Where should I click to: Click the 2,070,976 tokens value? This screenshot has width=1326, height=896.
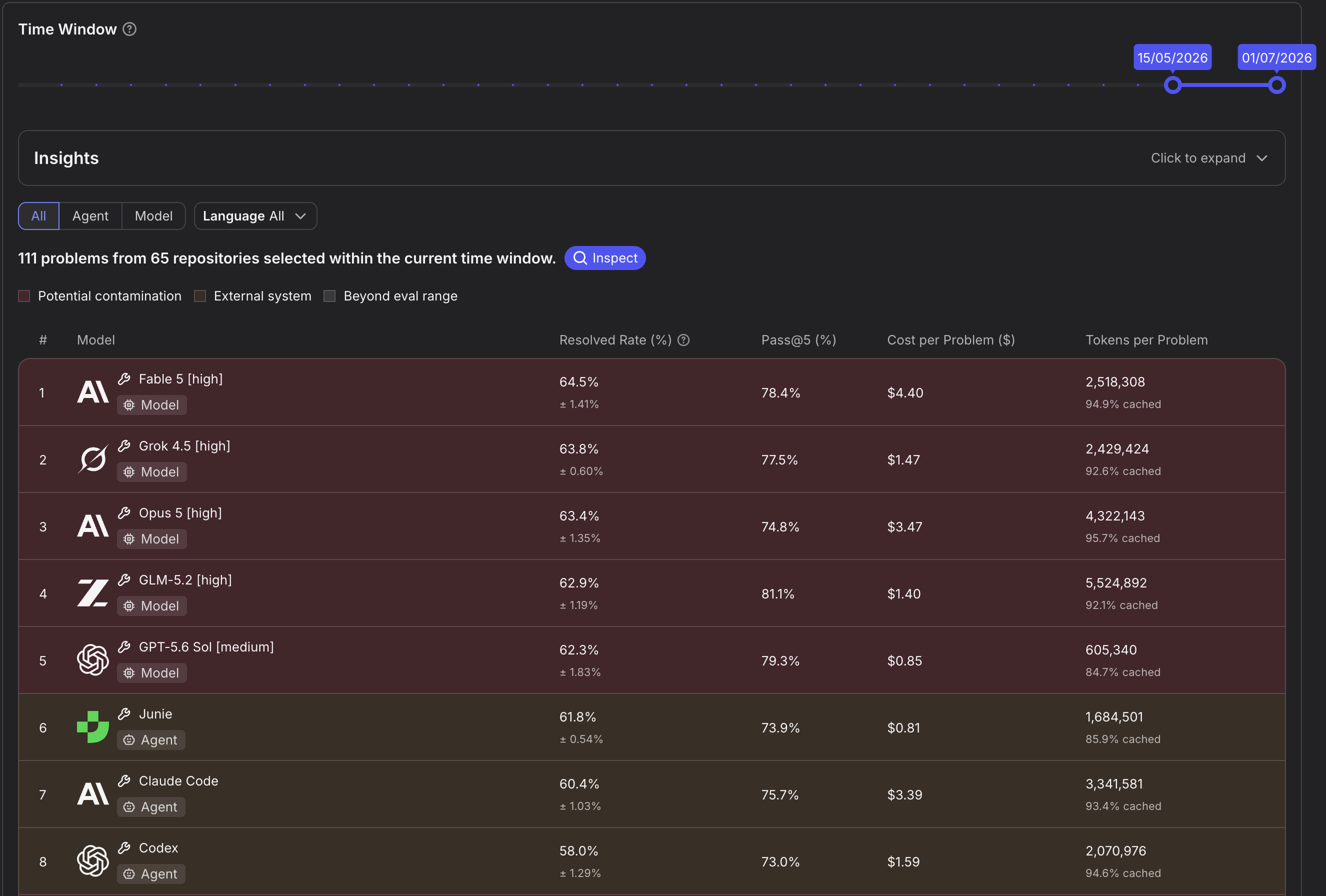tap(1115, 850)
